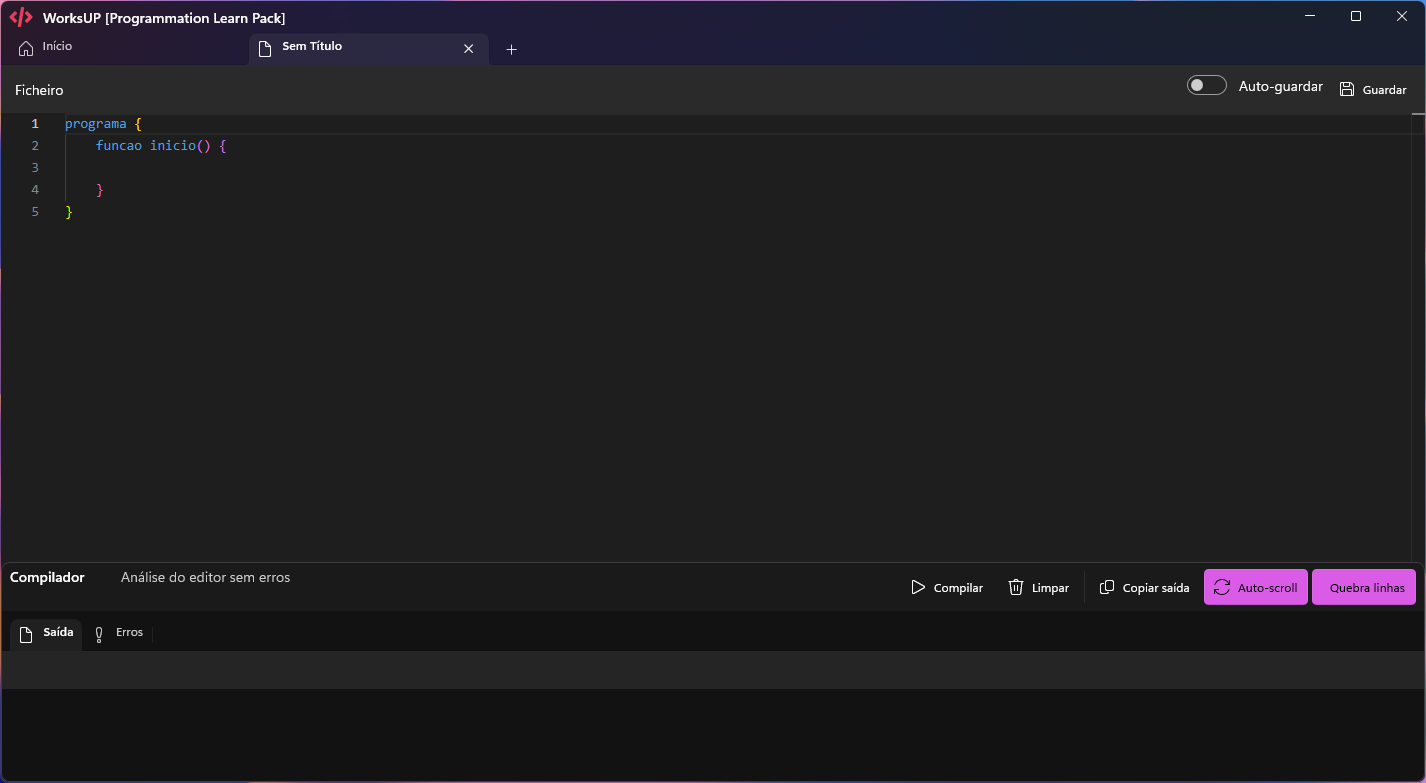Switch to the Início tab
Image resolution: width=1426 pixels, height=783 pixels.
click(56, 46)
